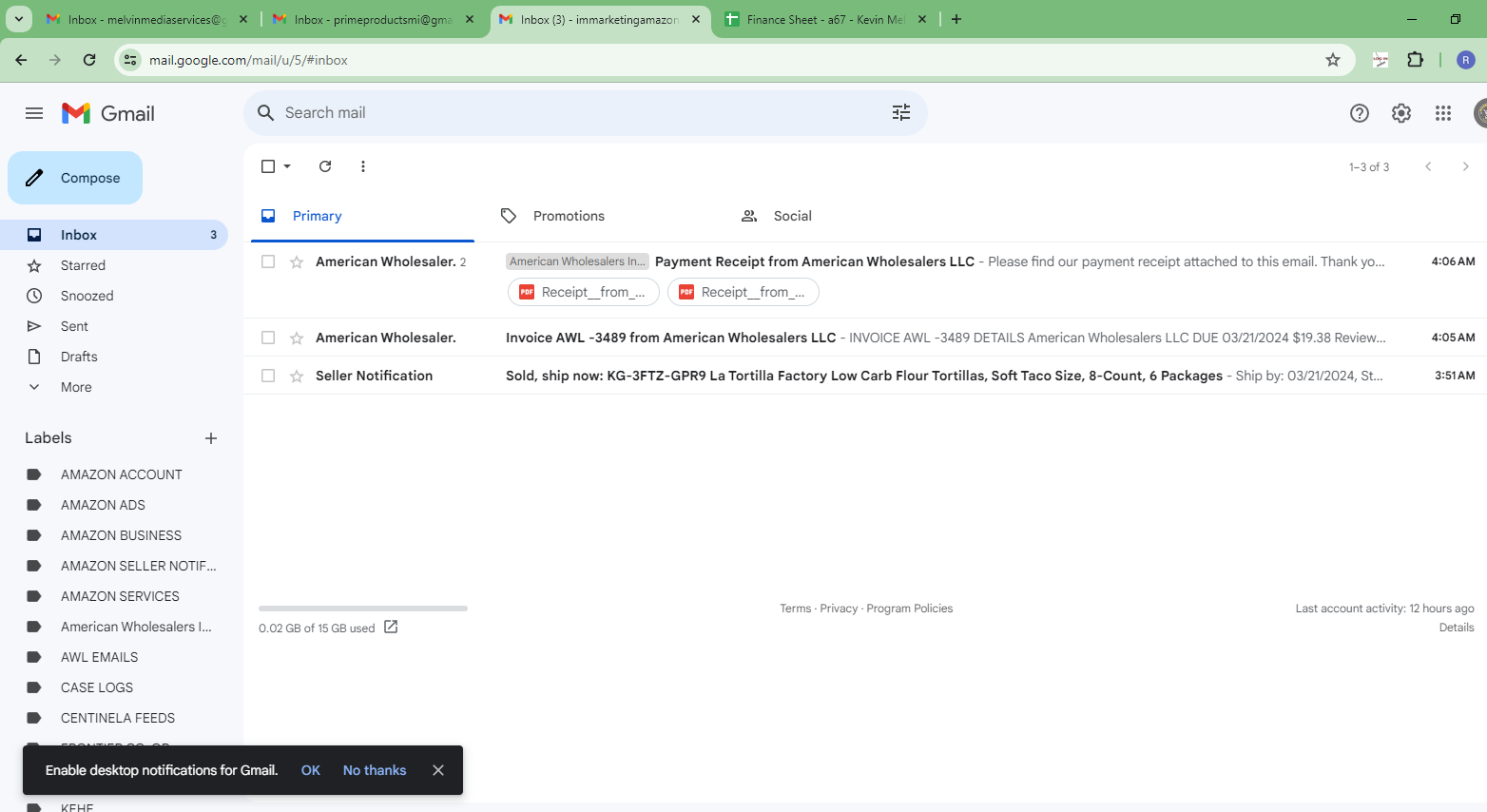Refresh the inbox message list
Screen dimensions: 1487x812
pyautogui.click(x=325, y=166)
